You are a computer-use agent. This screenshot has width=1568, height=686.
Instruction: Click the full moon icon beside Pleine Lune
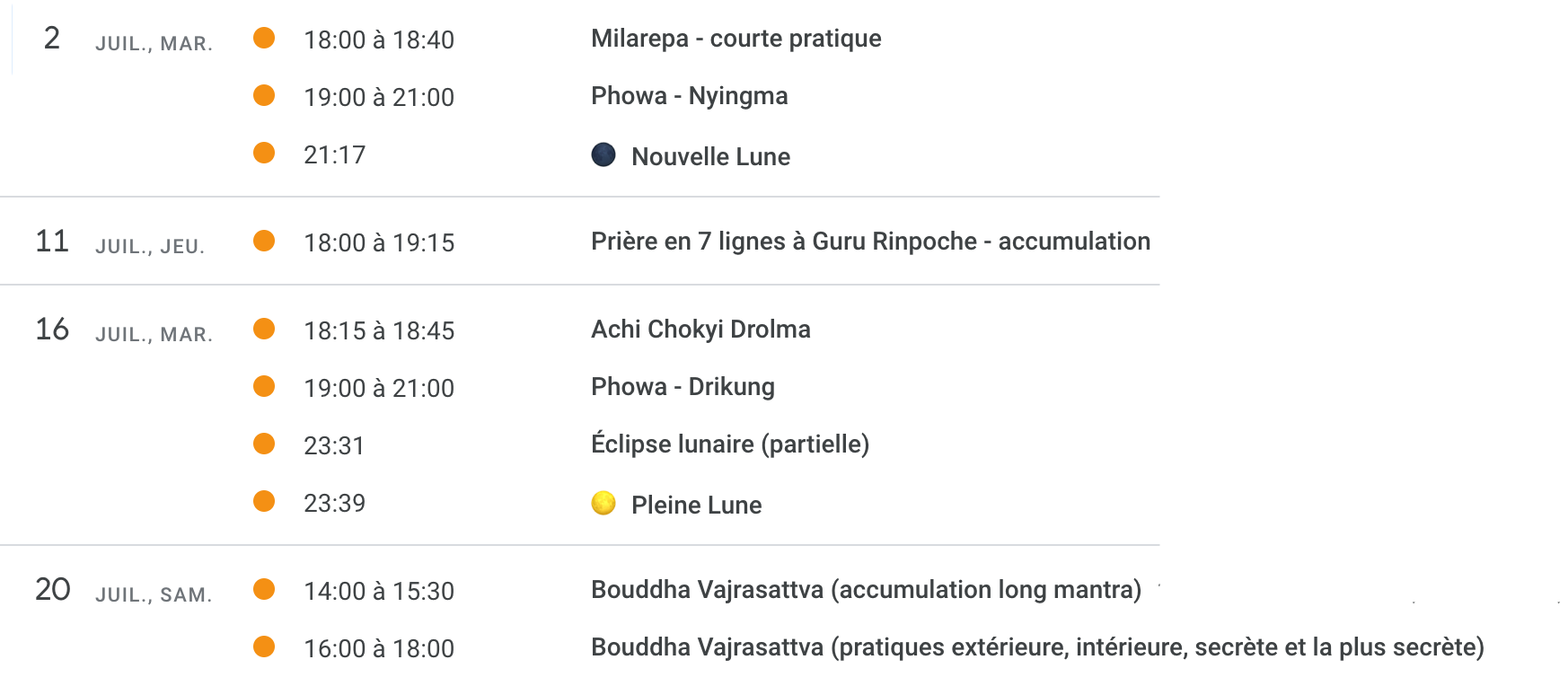pos(603,504)
